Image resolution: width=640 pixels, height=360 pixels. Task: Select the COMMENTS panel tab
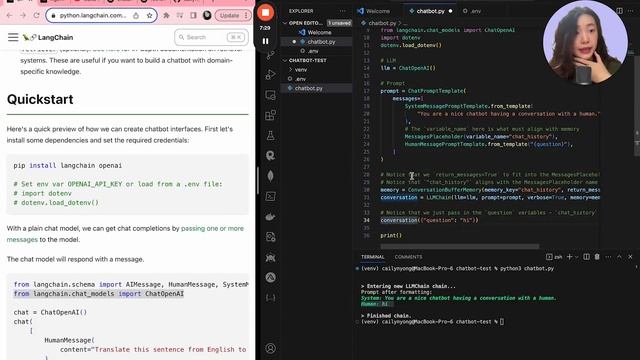pyautogui.click(x=408, y=257)
